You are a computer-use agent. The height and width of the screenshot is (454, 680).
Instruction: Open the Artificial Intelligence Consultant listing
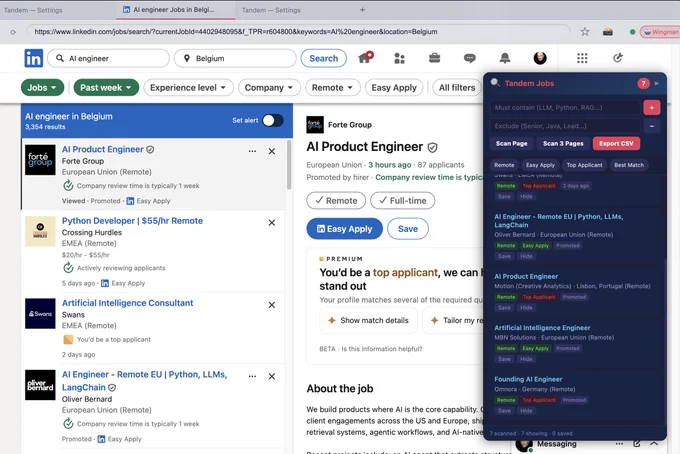pos(128,303)
